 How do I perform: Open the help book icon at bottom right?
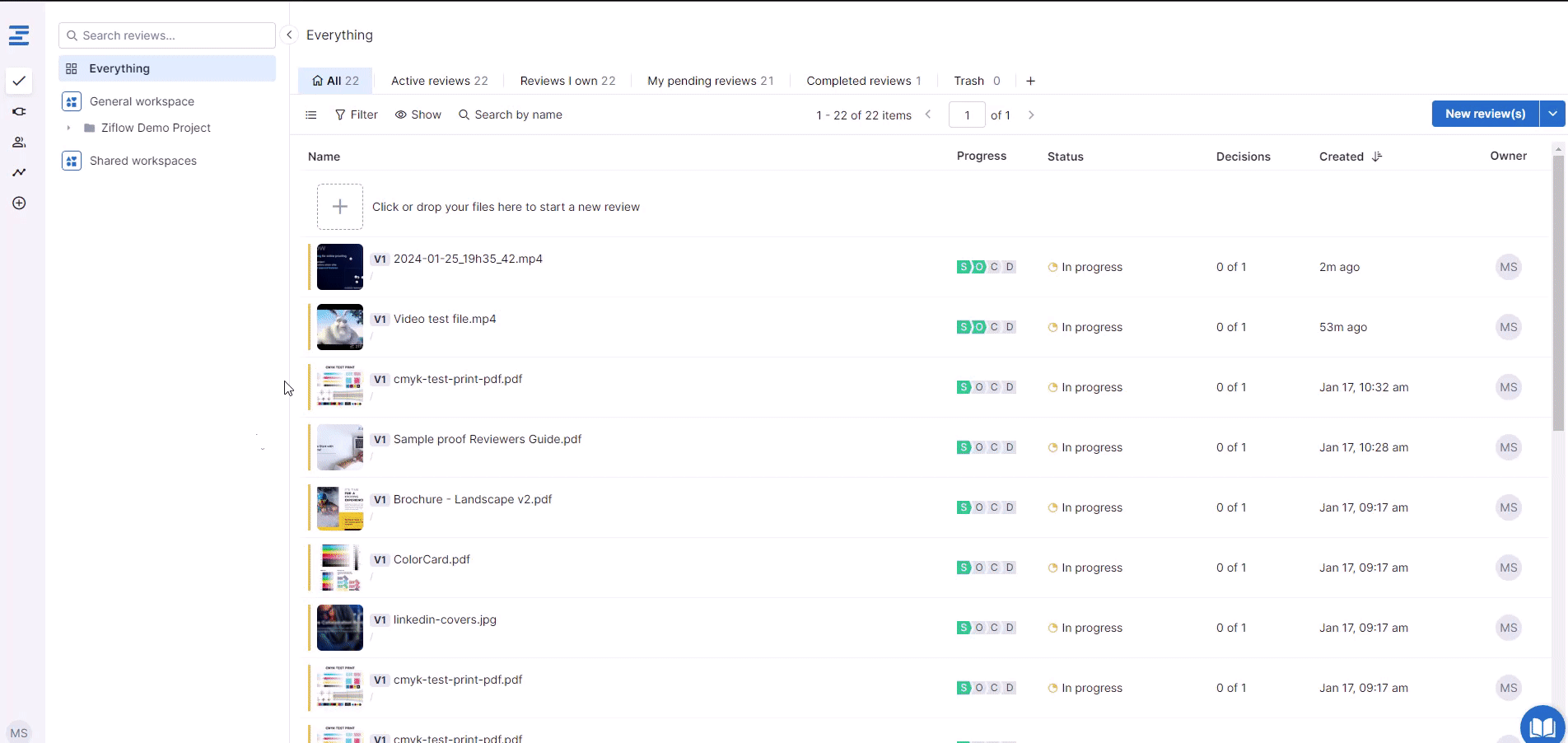click(x=1541, y=727)
